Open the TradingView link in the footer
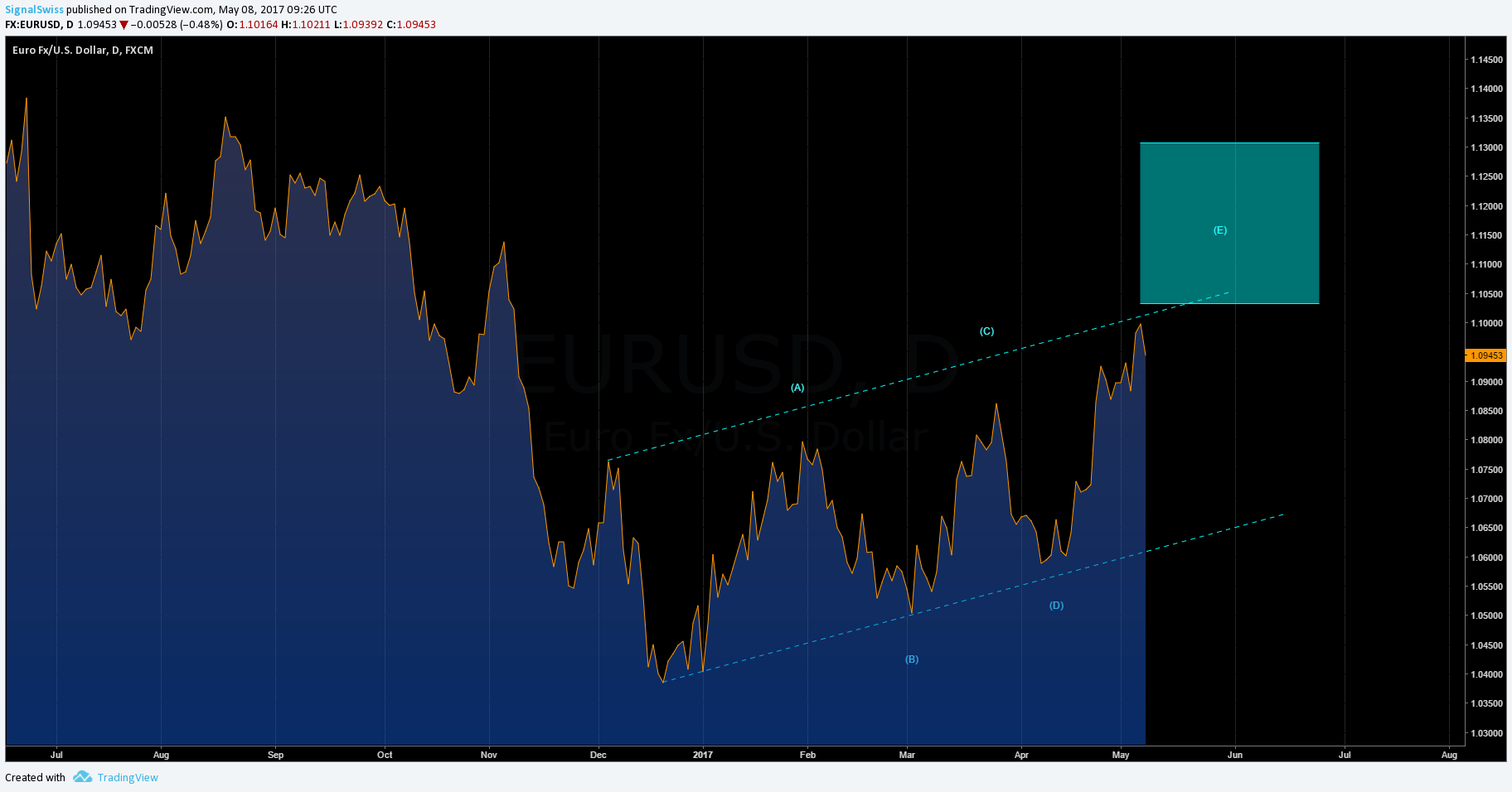 128,777
